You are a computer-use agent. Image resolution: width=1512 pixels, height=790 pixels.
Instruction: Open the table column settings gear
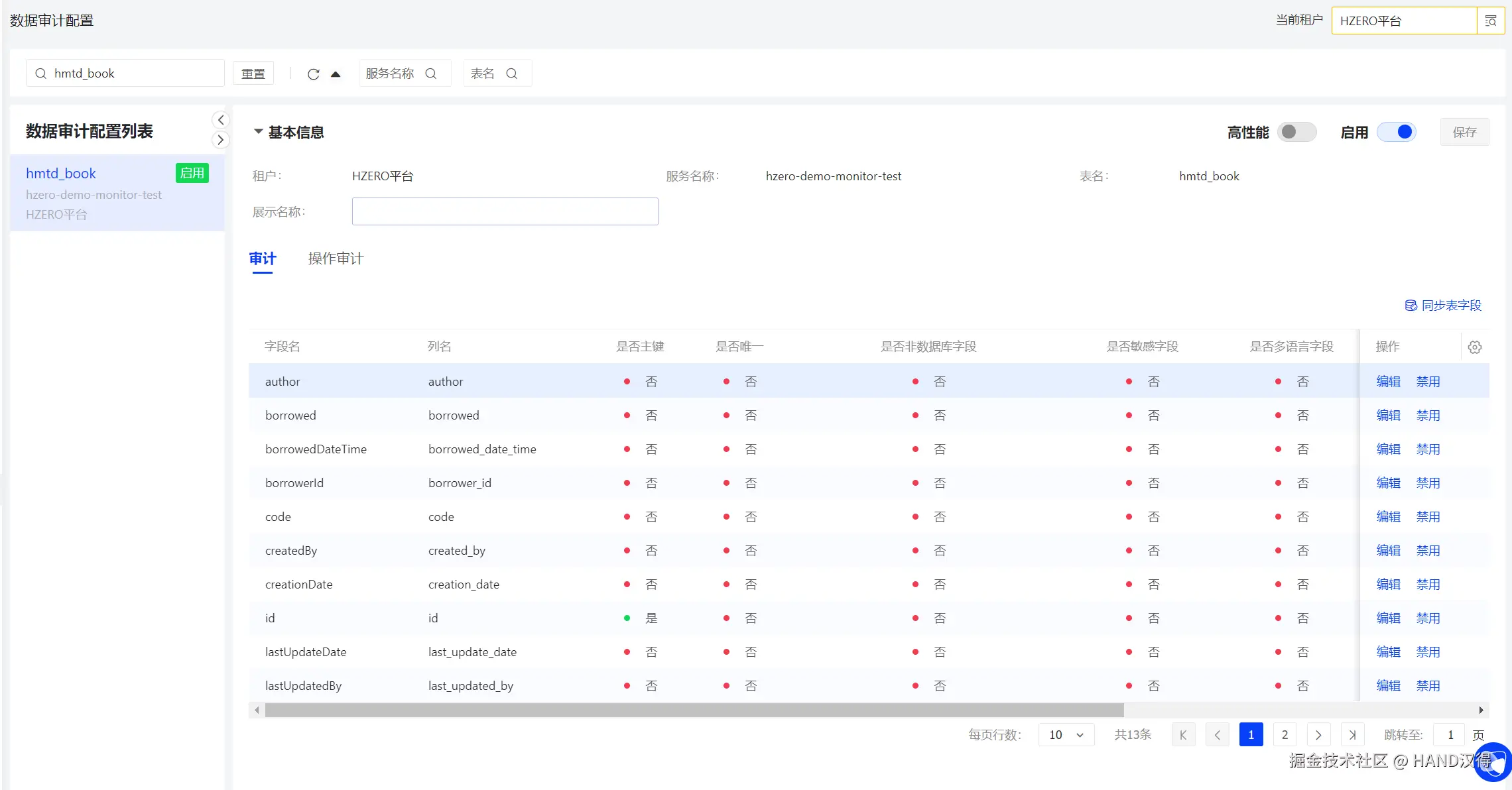click(x=1475, y=347)
